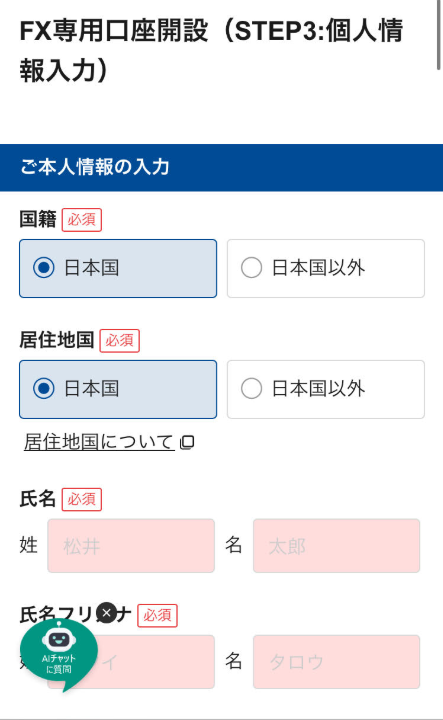Focus the 名 field with 太郎 placeholder
Screen dimensions: 443x720
[336, 546]
